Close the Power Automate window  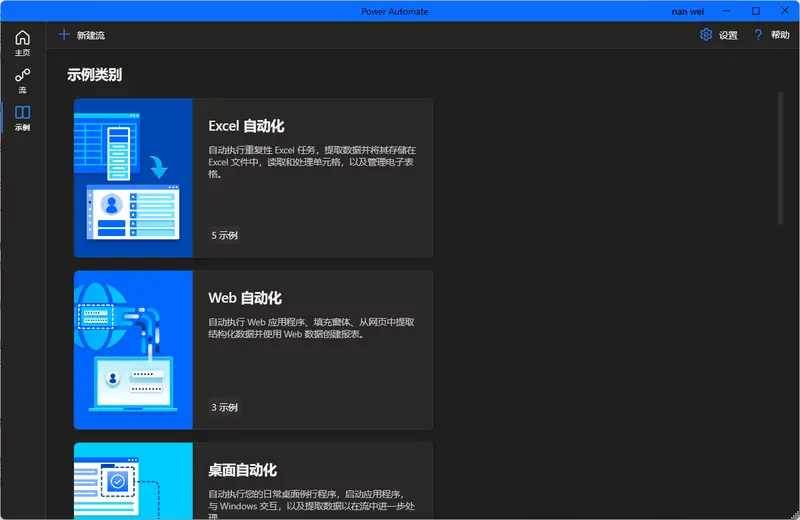(x=785, y=11)
